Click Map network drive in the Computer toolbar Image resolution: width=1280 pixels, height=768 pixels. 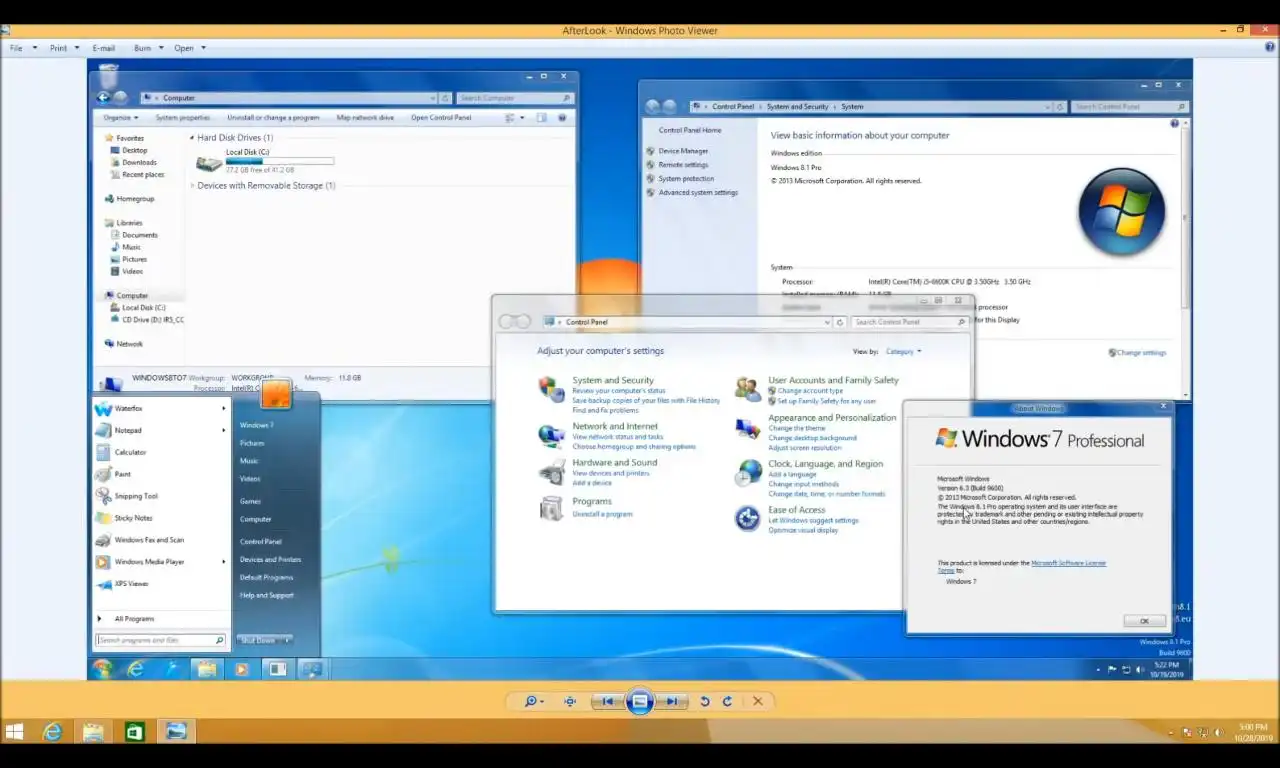pos(365,118)
